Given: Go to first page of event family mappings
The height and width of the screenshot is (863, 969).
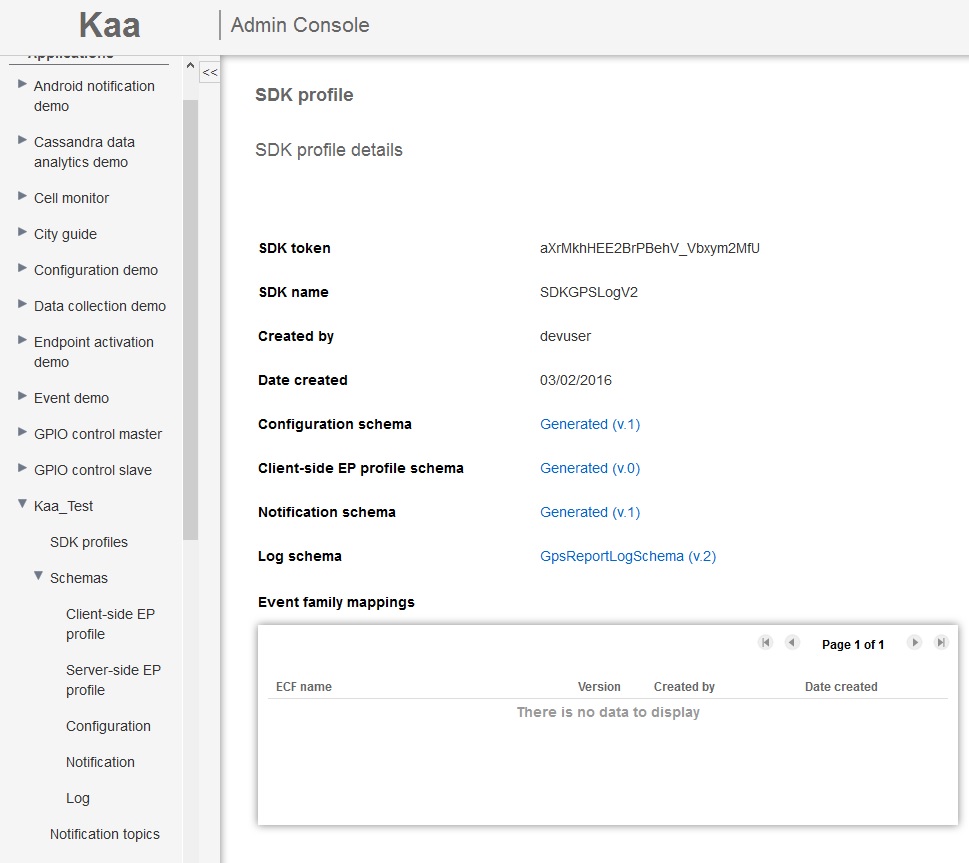Looking at the screenshot, I should (x=765, y=643).
